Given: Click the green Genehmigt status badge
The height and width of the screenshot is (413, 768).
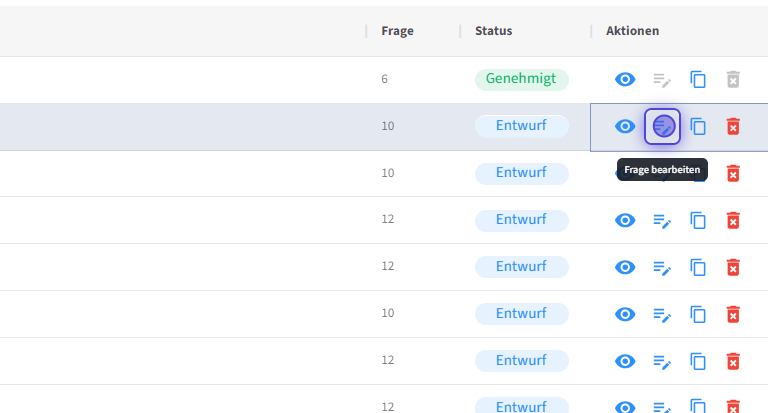Looking at the screenshot, I should [521, 79].
